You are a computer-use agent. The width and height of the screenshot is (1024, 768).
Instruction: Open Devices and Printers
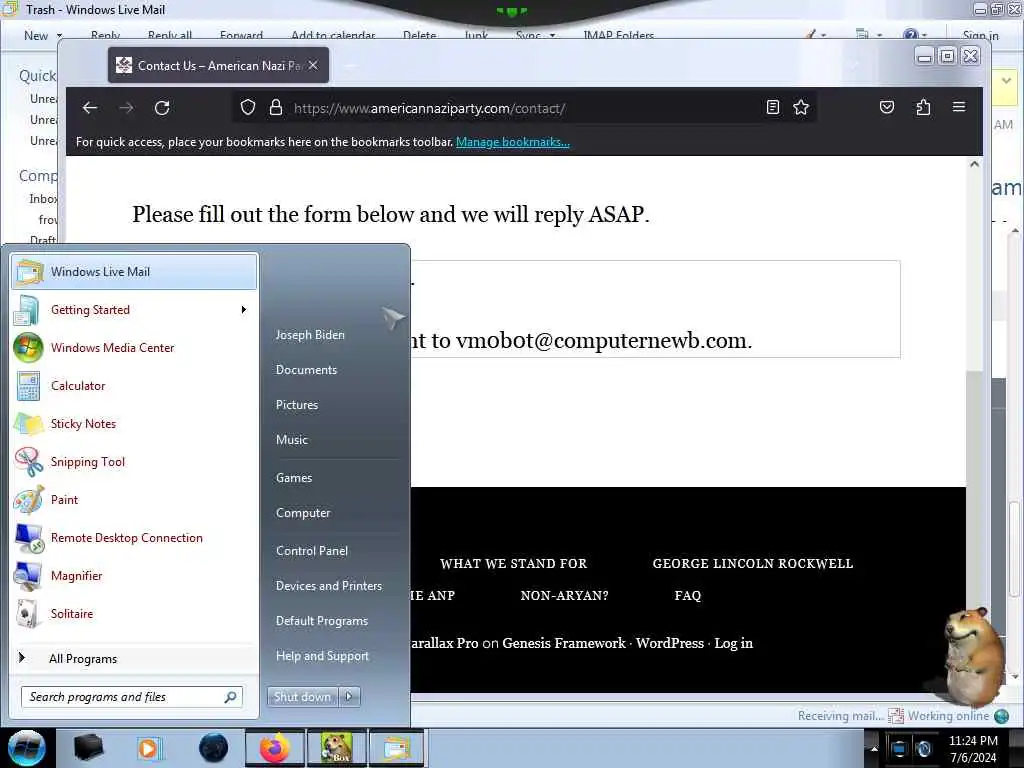329,586
